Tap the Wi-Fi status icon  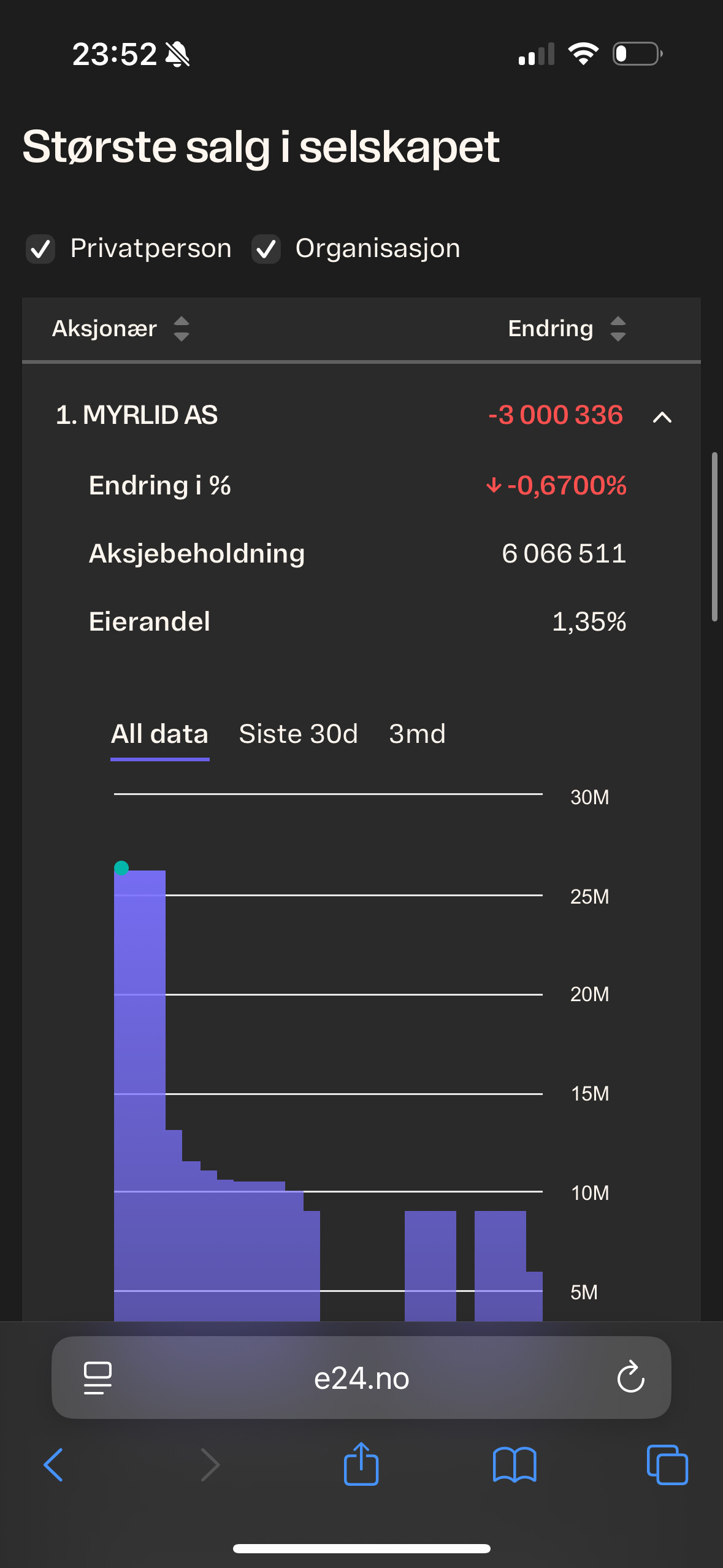583,54
